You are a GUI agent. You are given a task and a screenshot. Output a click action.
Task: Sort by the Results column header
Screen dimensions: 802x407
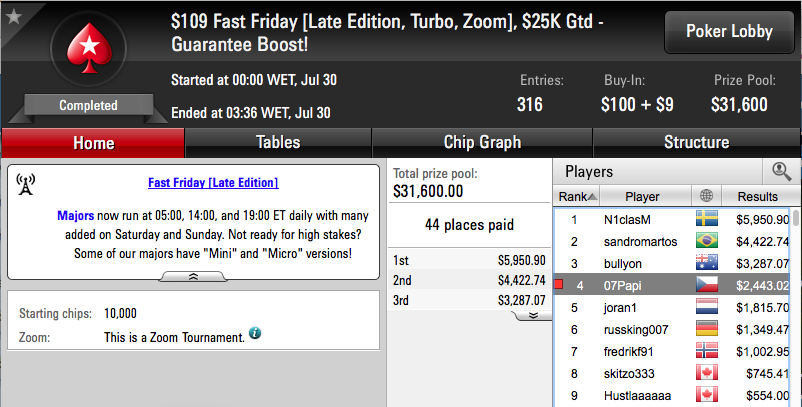(x=758, y=196)
